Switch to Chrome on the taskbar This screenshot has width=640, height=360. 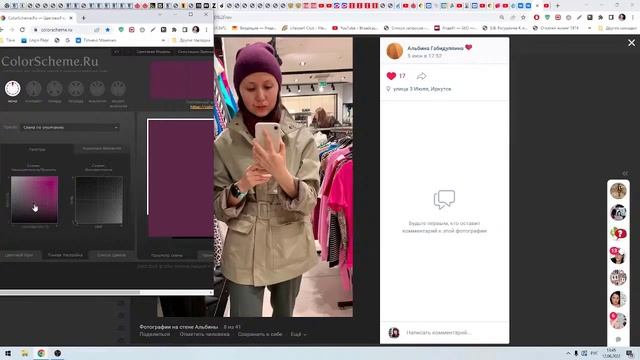click(41, 353)
